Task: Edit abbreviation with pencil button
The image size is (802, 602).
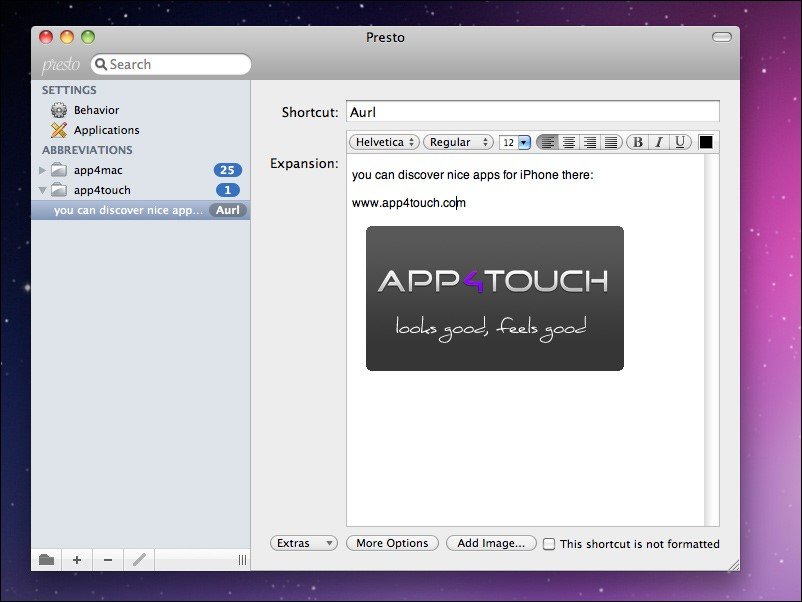Action: (x=139, y=560)
